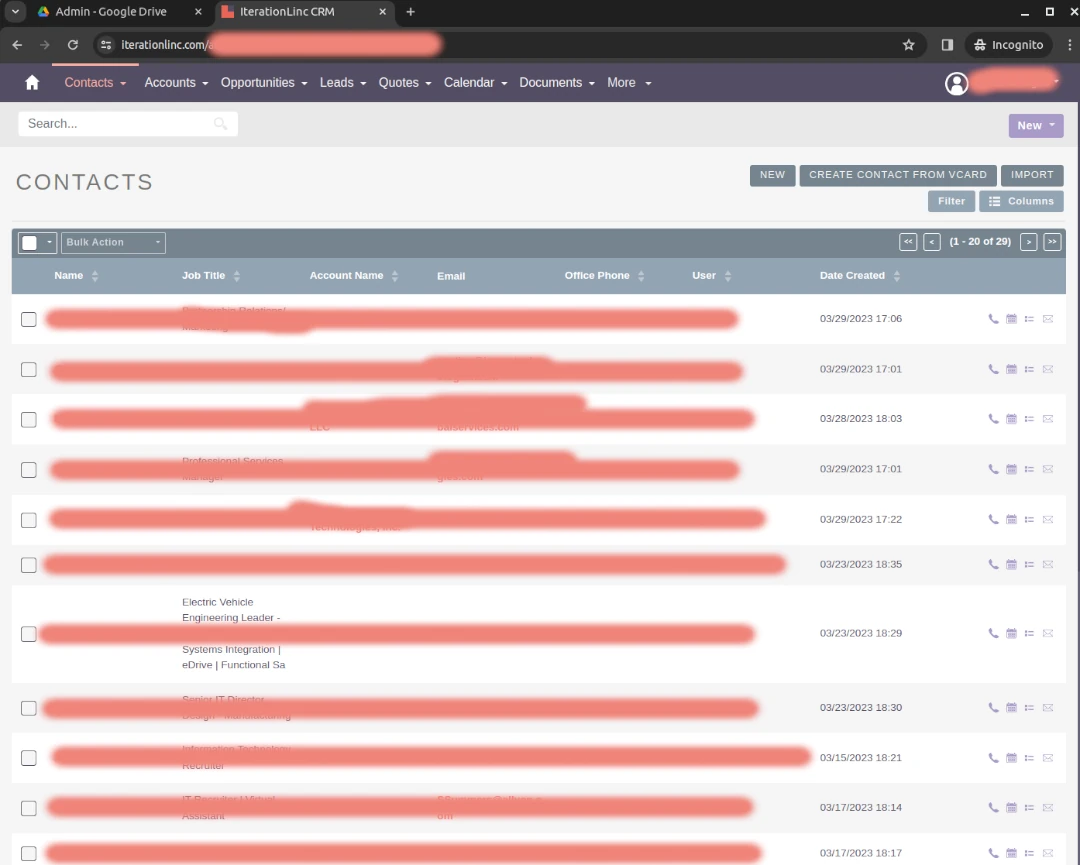Jump to the last page of contacts
The height and width of the screenshot is (865, 1080).
click(1052, 242)
